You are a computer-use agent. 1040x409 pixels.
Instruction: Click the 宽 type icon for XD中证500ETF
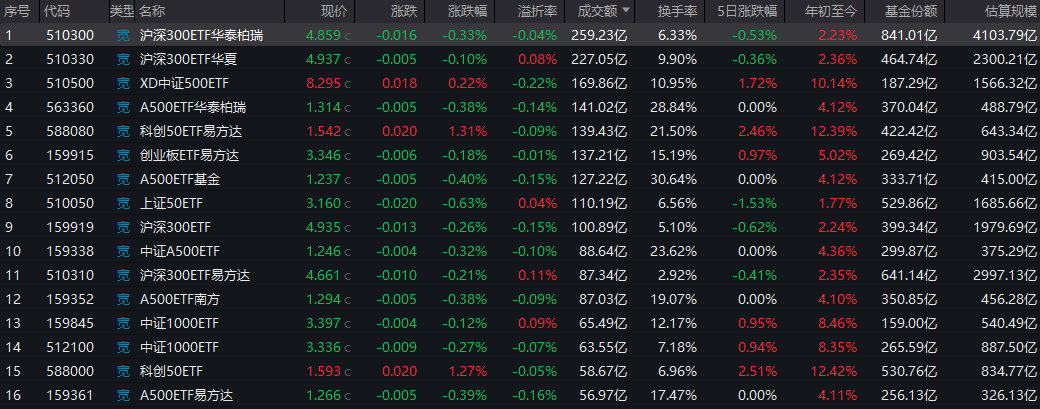[x=122, y=82]
